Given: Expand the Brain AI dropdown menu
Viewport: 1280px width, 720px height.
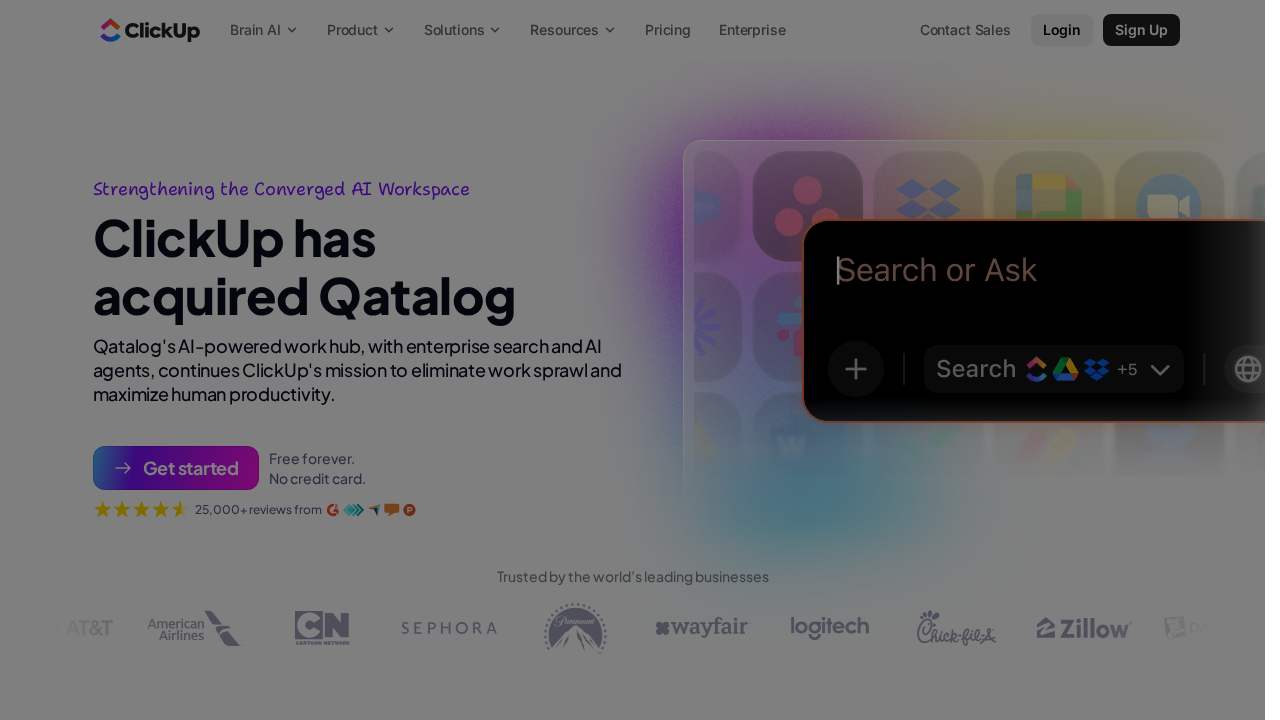Looking at the screenshot, I should click(x=262, y=30).
